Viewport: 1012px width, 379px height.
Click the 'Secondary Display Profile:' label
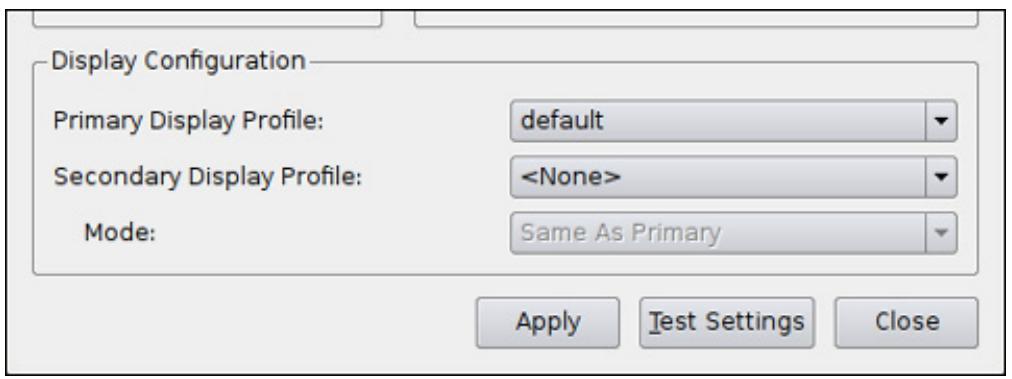[x=208, y=176]
